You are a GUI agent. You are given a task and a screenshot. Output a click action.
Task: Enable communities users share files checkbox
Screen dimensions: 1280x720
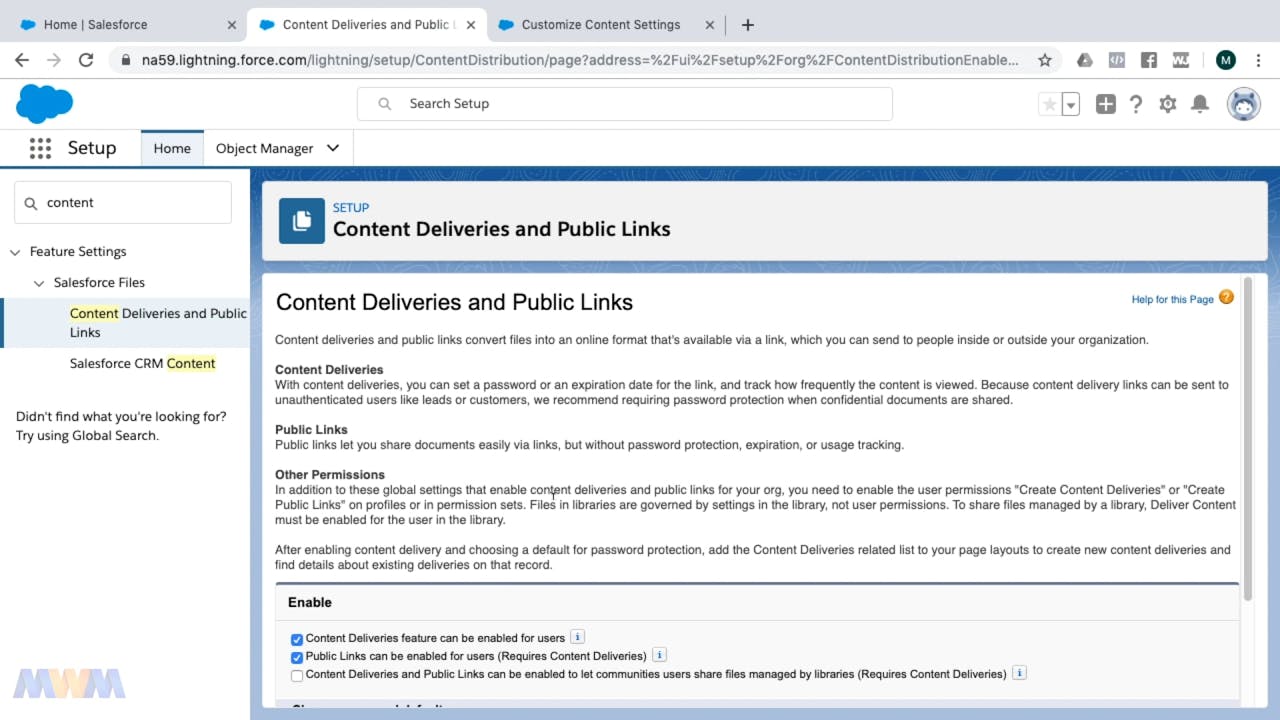tap(297, 675)
